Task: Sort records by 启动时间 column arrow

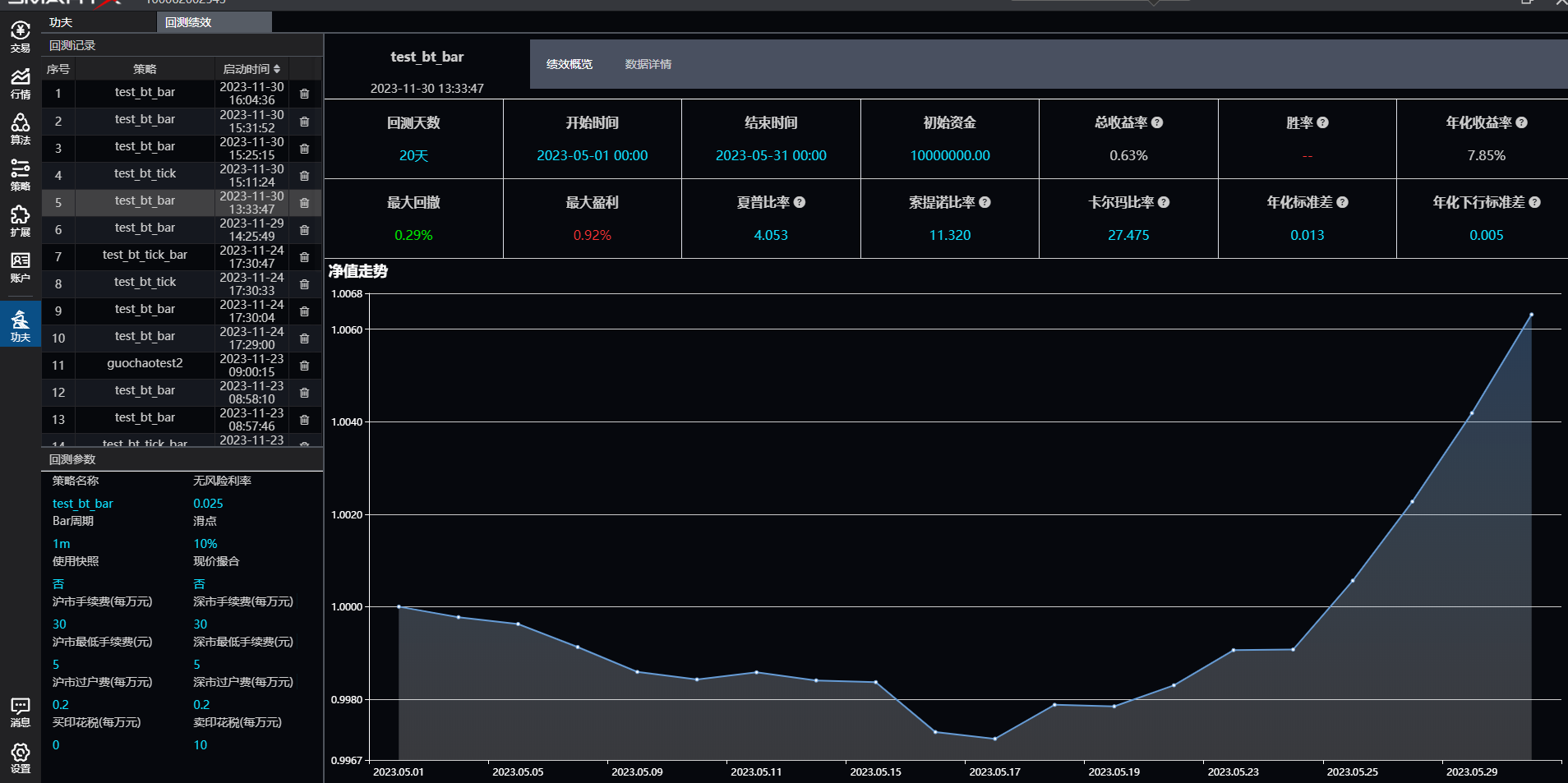Action: point(277,69)
